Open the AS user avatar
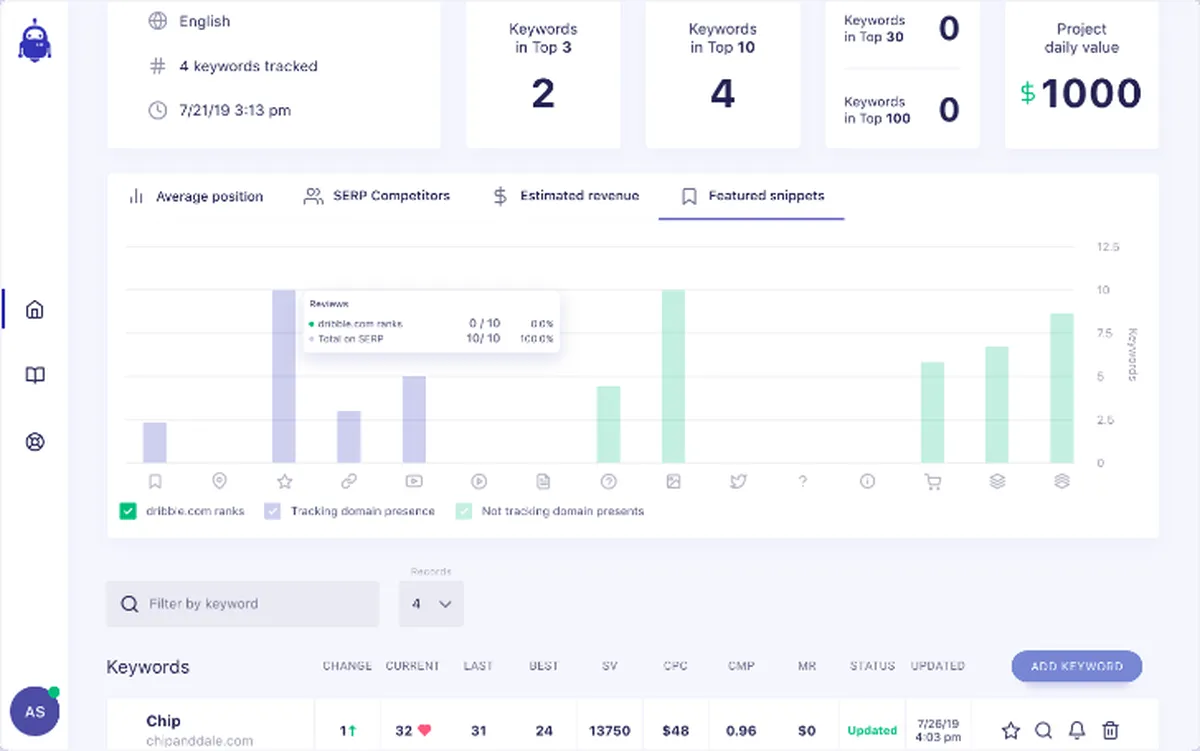Screen dimensions: 1200x751 click(35, 712)
